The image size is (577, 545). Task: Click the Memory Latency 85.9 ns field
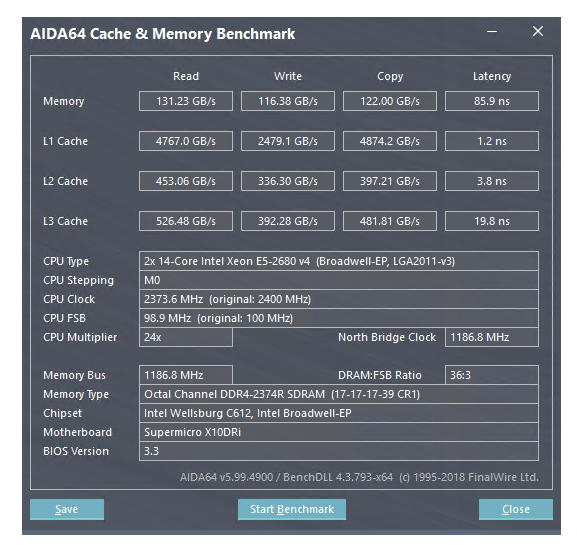pos(492,101)
